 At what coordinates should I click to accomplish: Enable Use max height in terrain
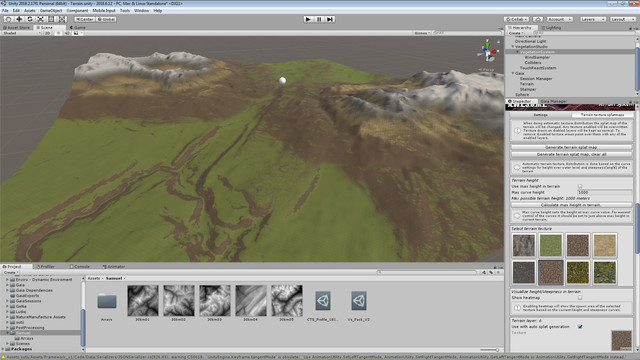(x=580, y=186)
